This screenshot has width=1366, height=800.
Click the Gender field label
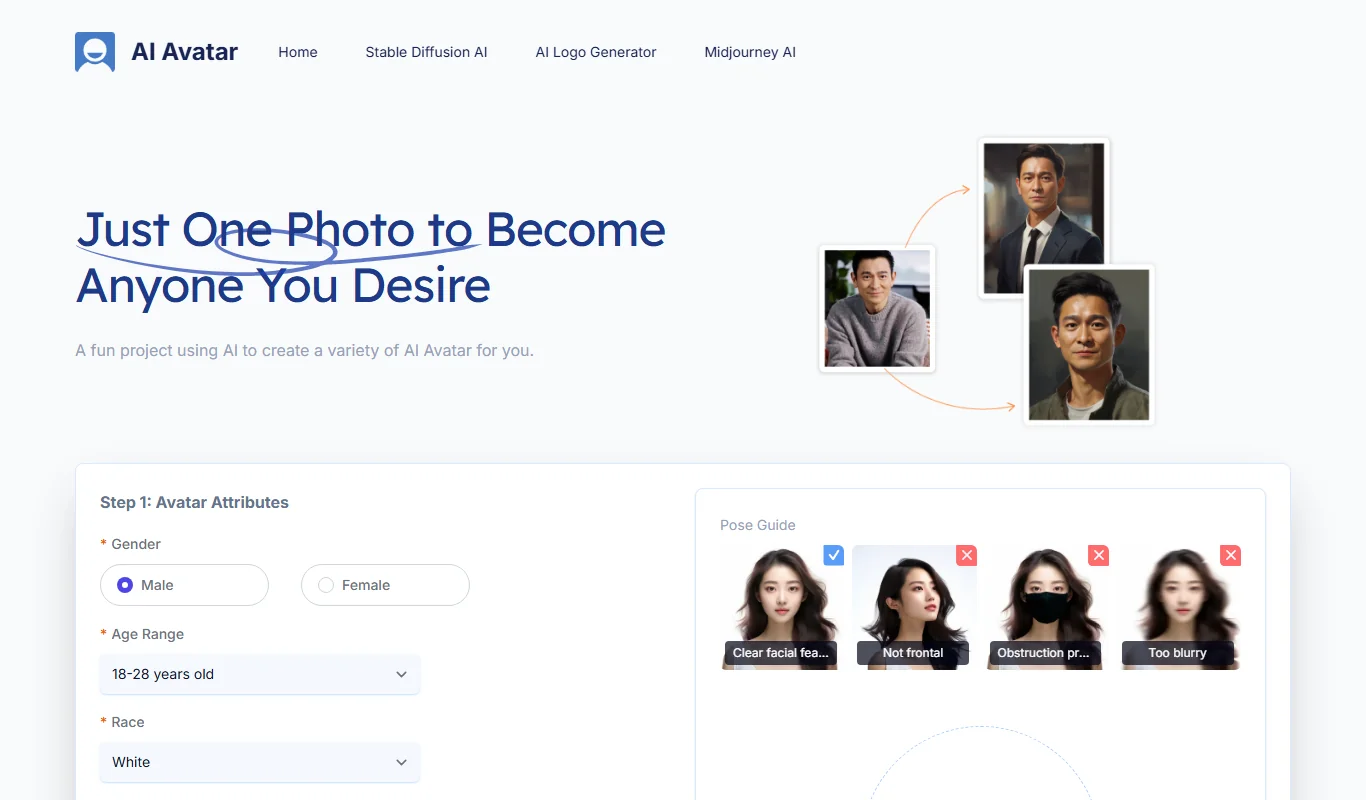click(x=136, y=544)
